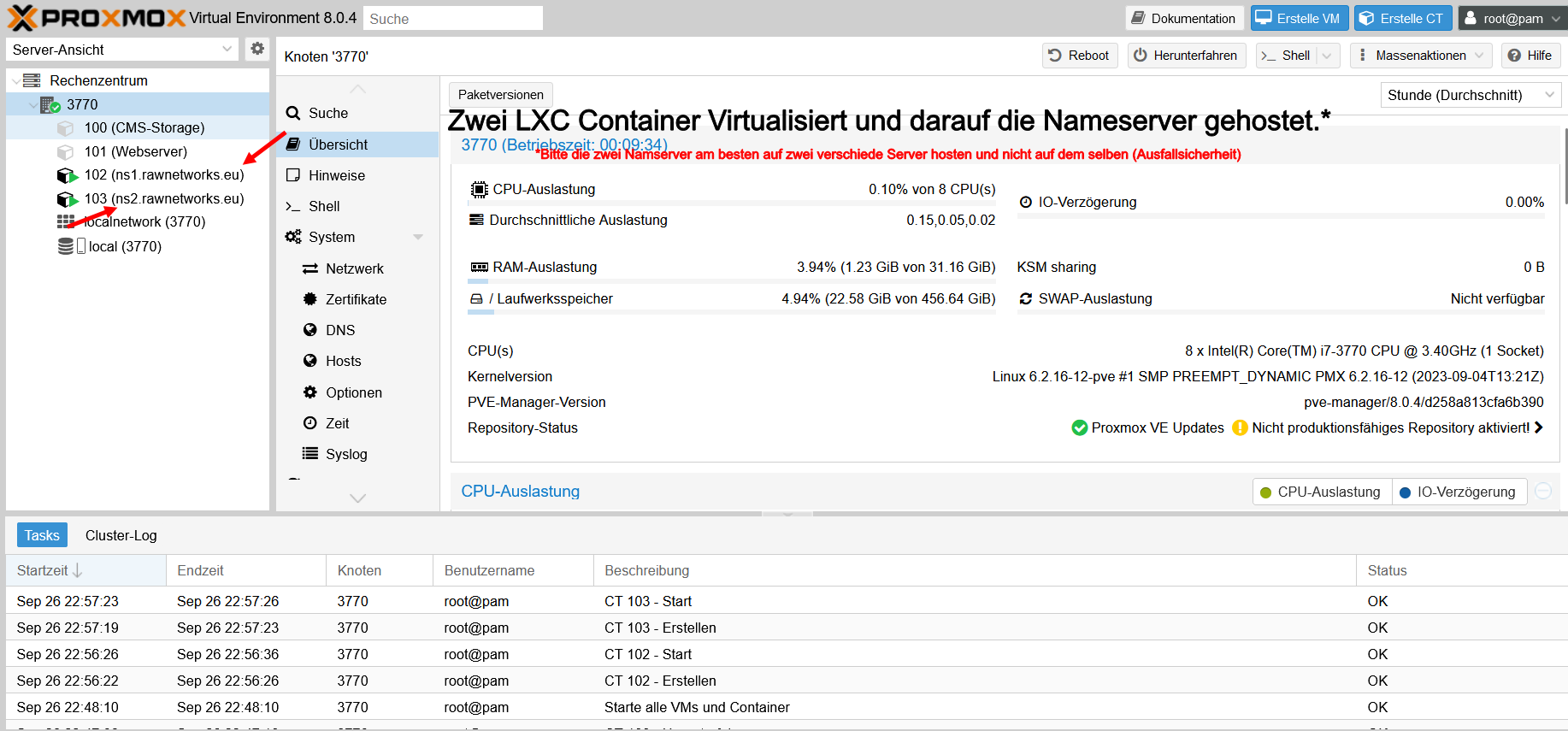Select the localnetwork (3770) tree item
The height and width of the screenshot is (731, 1568).
click(137, 222)
